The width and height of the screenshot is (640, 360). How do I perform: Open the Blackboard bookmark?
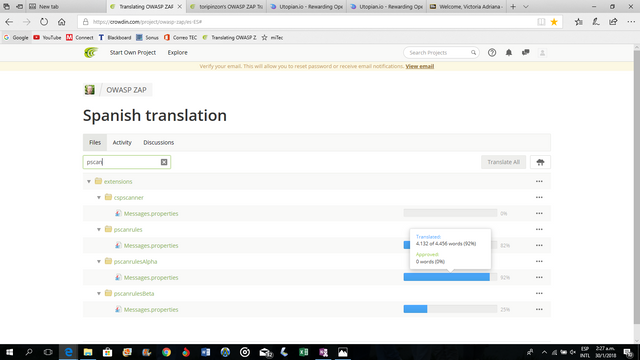[115, 38]
